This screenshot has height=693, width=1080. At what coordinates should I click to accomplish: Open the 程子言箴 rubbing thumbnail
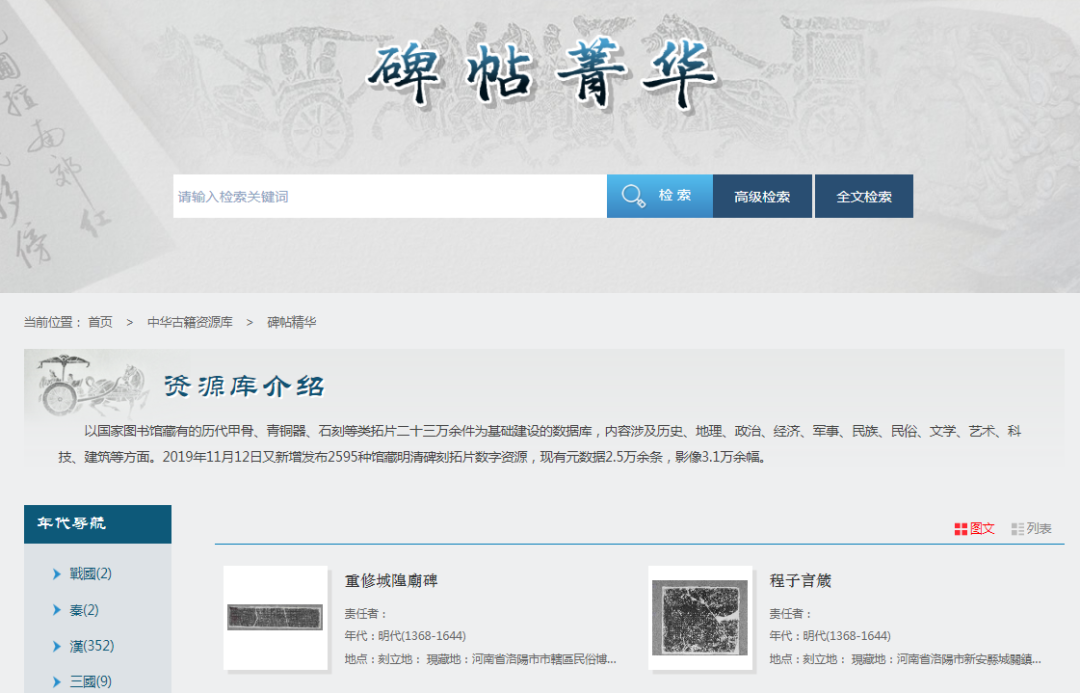699,617
